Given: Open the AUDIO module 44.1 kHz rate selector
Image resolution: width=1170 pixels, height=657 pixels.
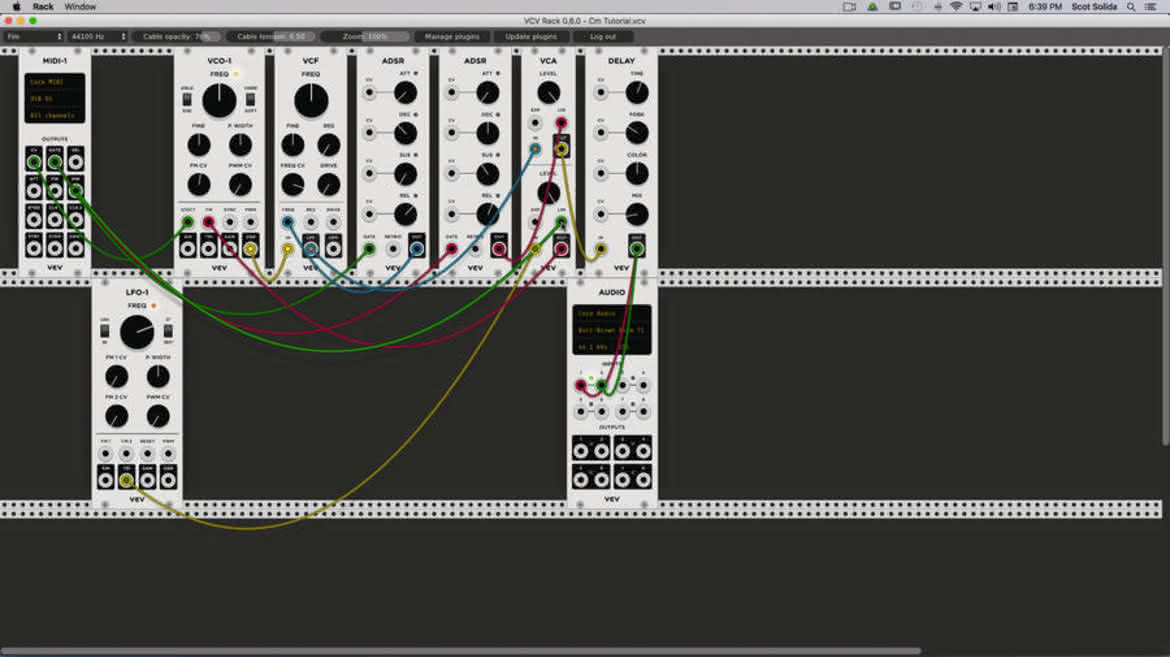Looking at the screenshot, I should 611,347.
